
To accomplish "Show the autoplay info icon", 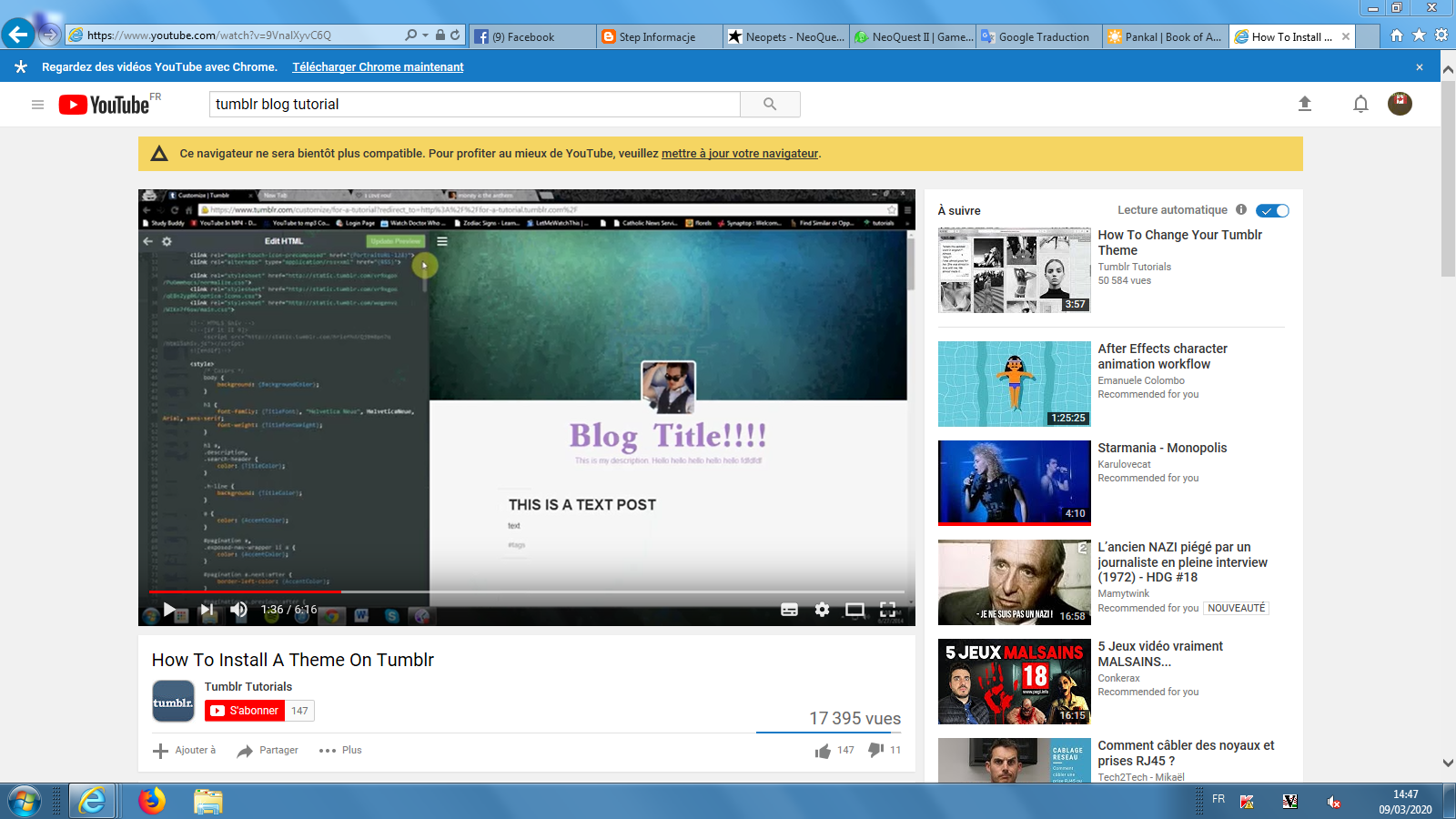I will click(1241, 209).
